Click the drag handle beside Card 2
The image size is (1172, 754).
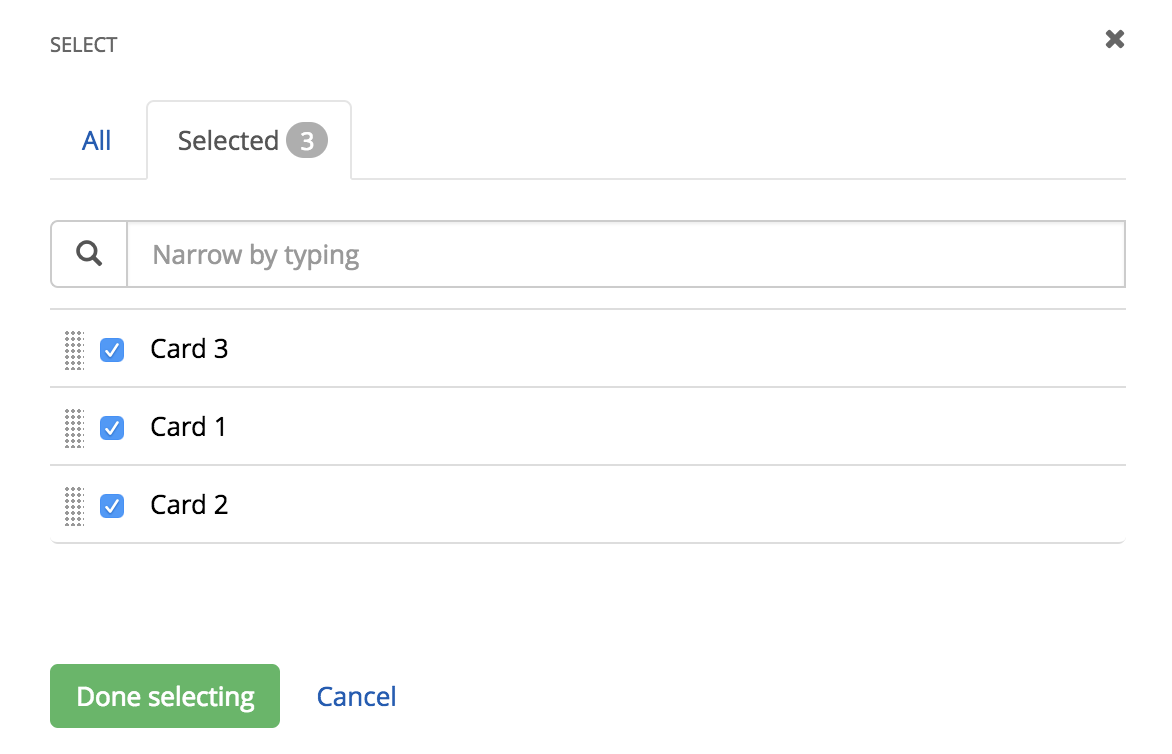72,505
